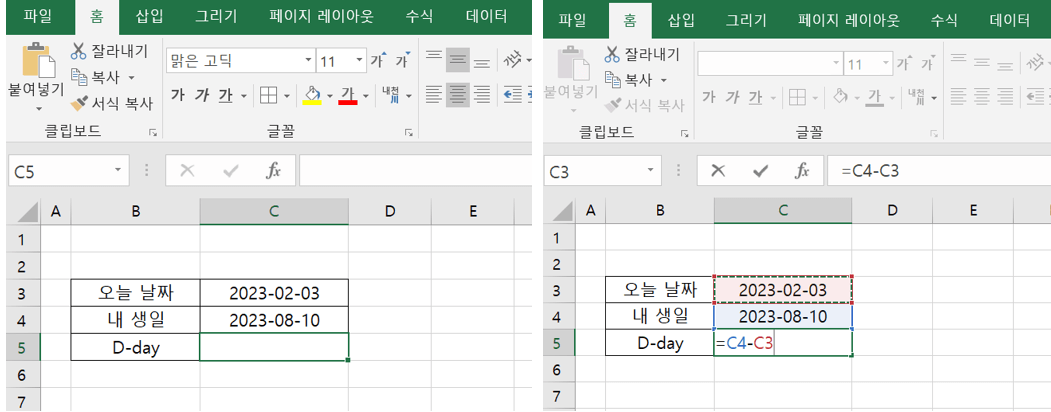Viewport: 1051px width, 412px height.
Task: Select row 5 header in left window
Action: [23, 348]
